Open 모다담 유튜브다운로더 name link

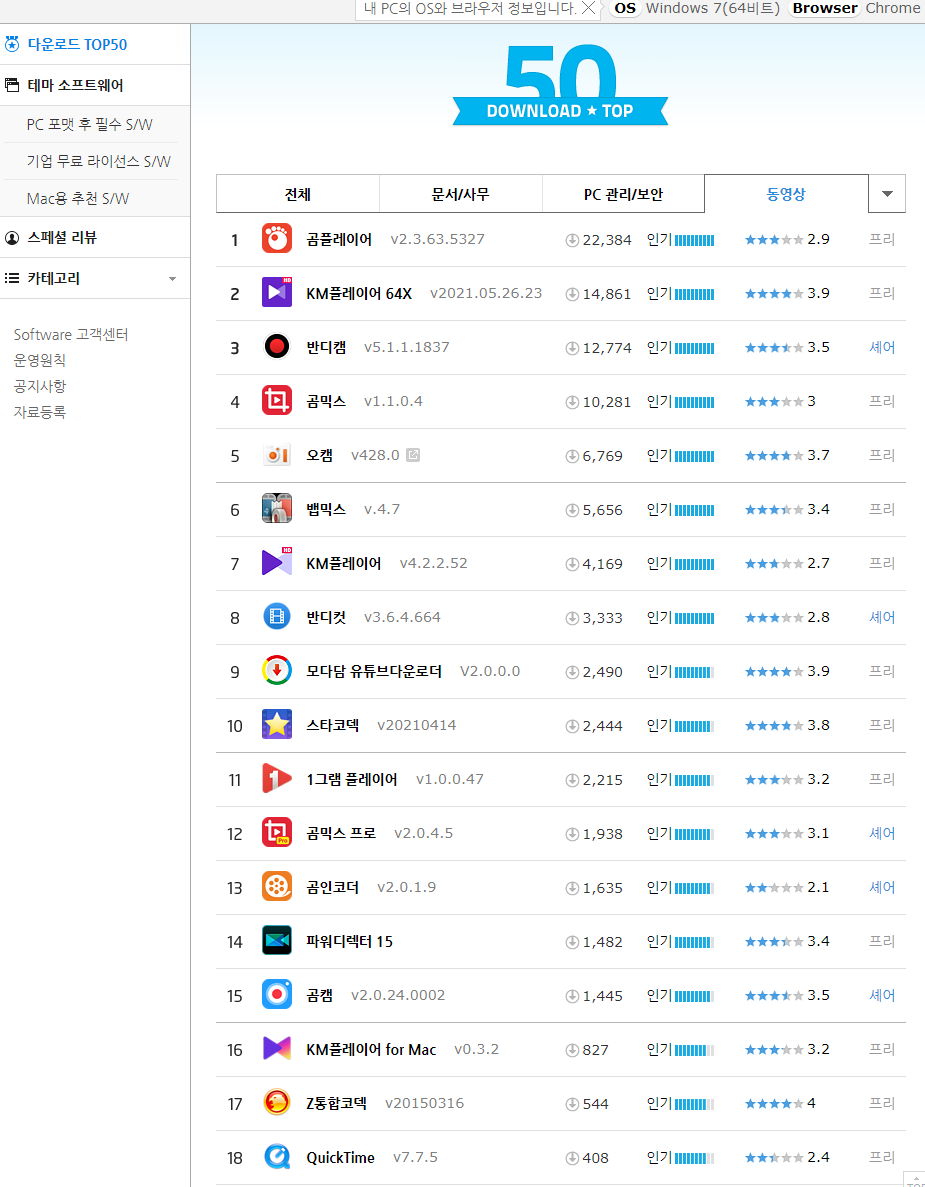pos(374,671)
